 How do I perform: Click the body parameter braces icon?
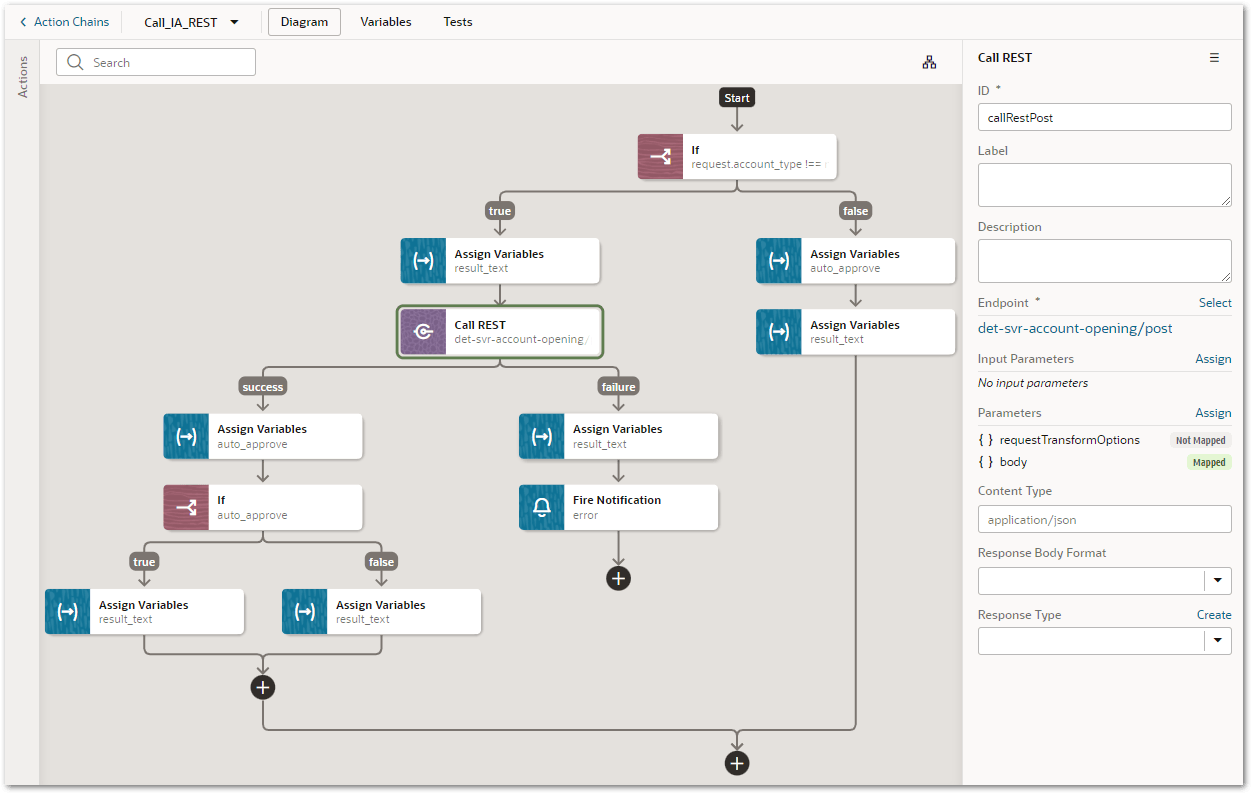point(985,462)
